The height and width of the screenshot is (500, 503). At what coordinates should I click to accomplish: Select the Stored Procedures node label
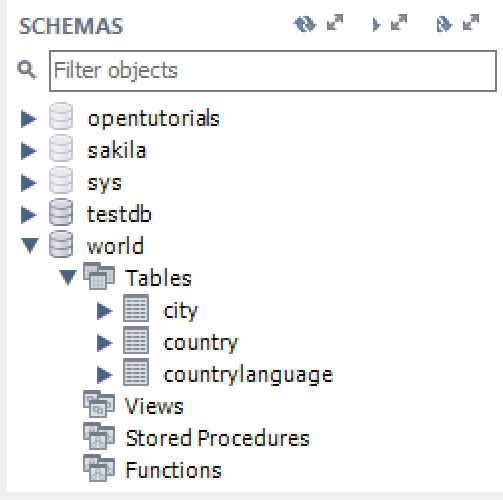point(217,438)
